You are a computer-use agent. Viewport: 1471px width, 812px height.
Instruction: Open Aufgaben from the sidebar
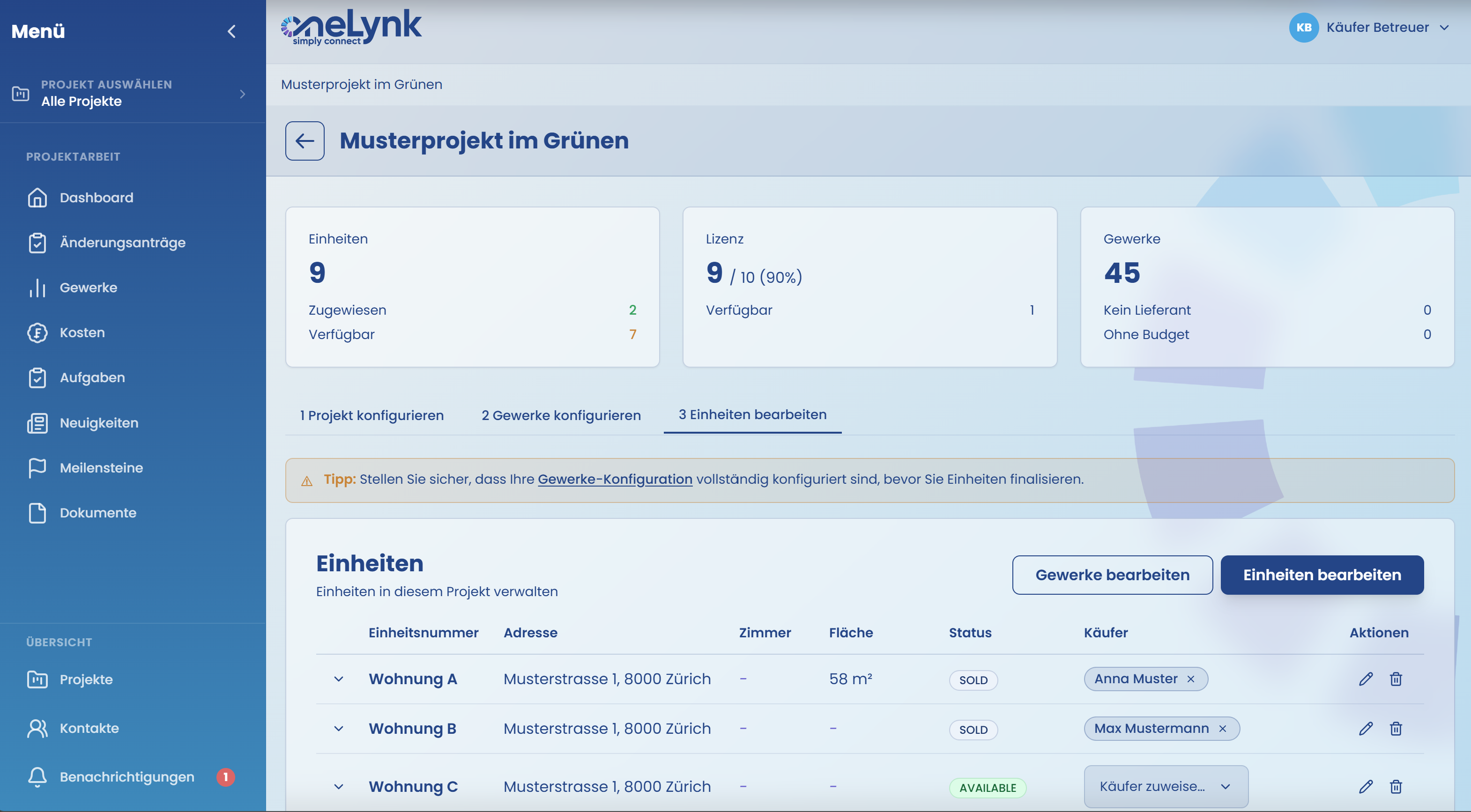click(92, 377)
